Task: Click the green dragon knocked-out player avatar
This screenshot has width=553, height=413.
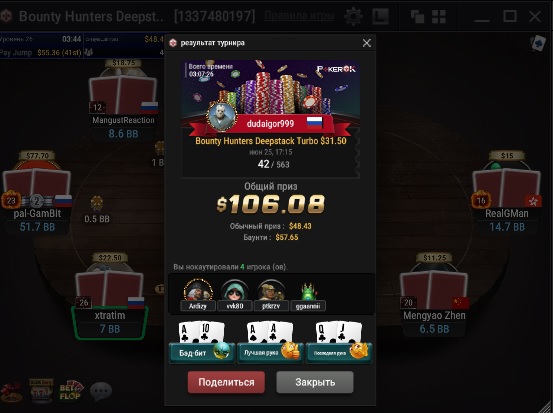Action: pyautogui.click(x=308, y=291)
